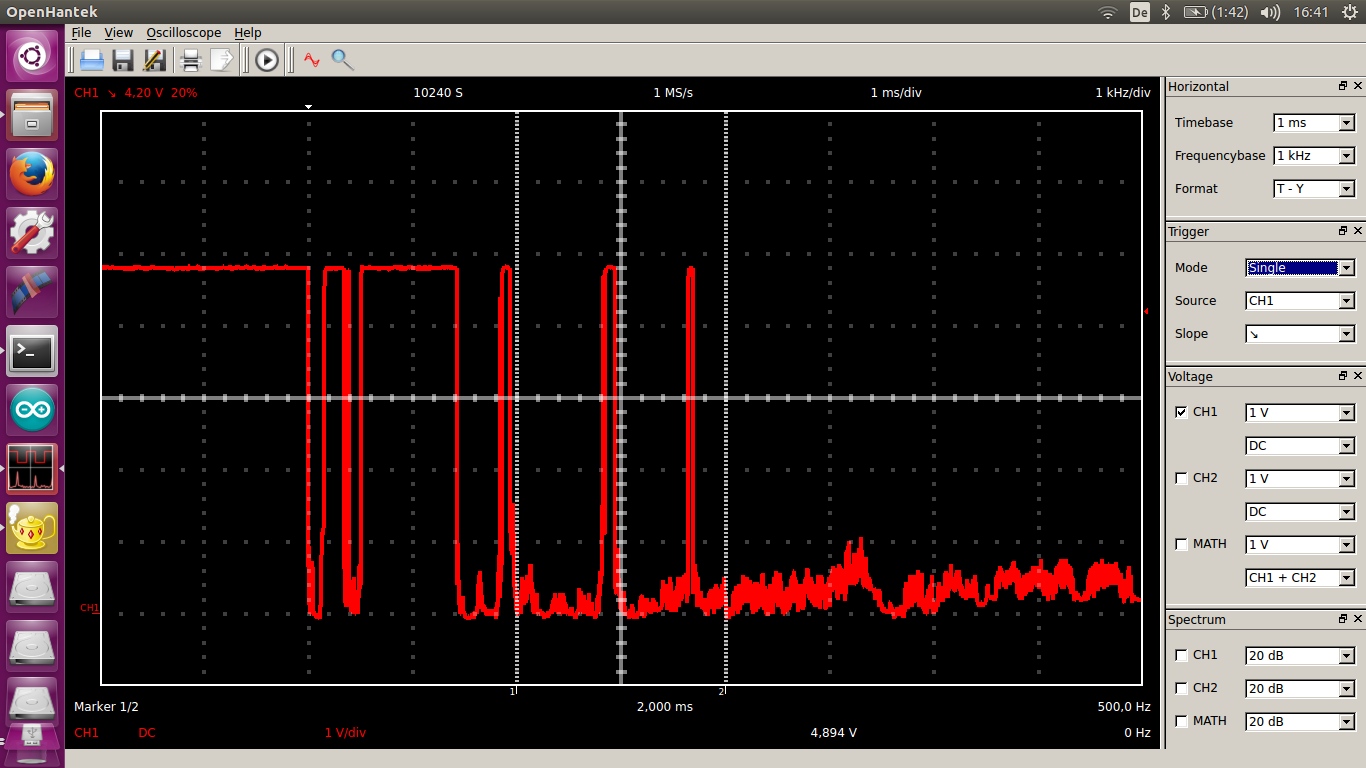Click the magnifying glass zoom icon
Image resolution: width=1366 pixels, height=768 pixels.
tap(342, 60)
